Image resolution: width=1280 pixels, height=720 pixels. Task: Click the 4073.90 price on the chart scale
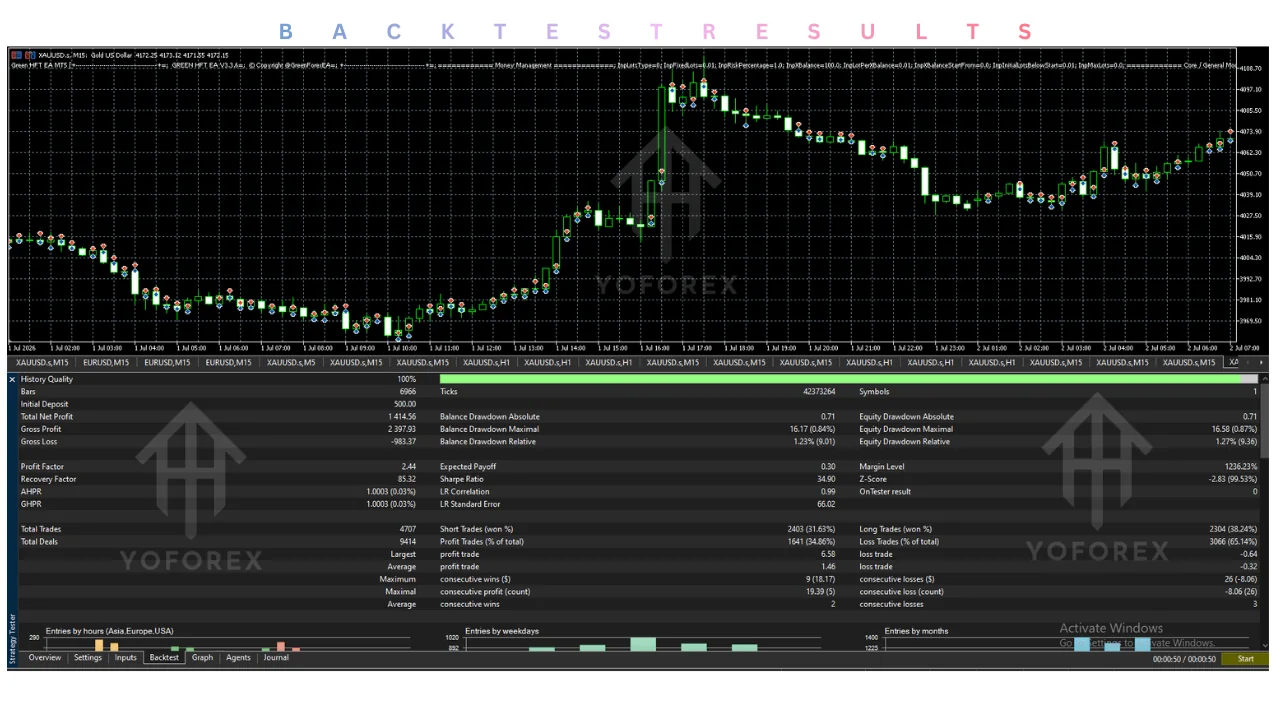point(1250,131)
